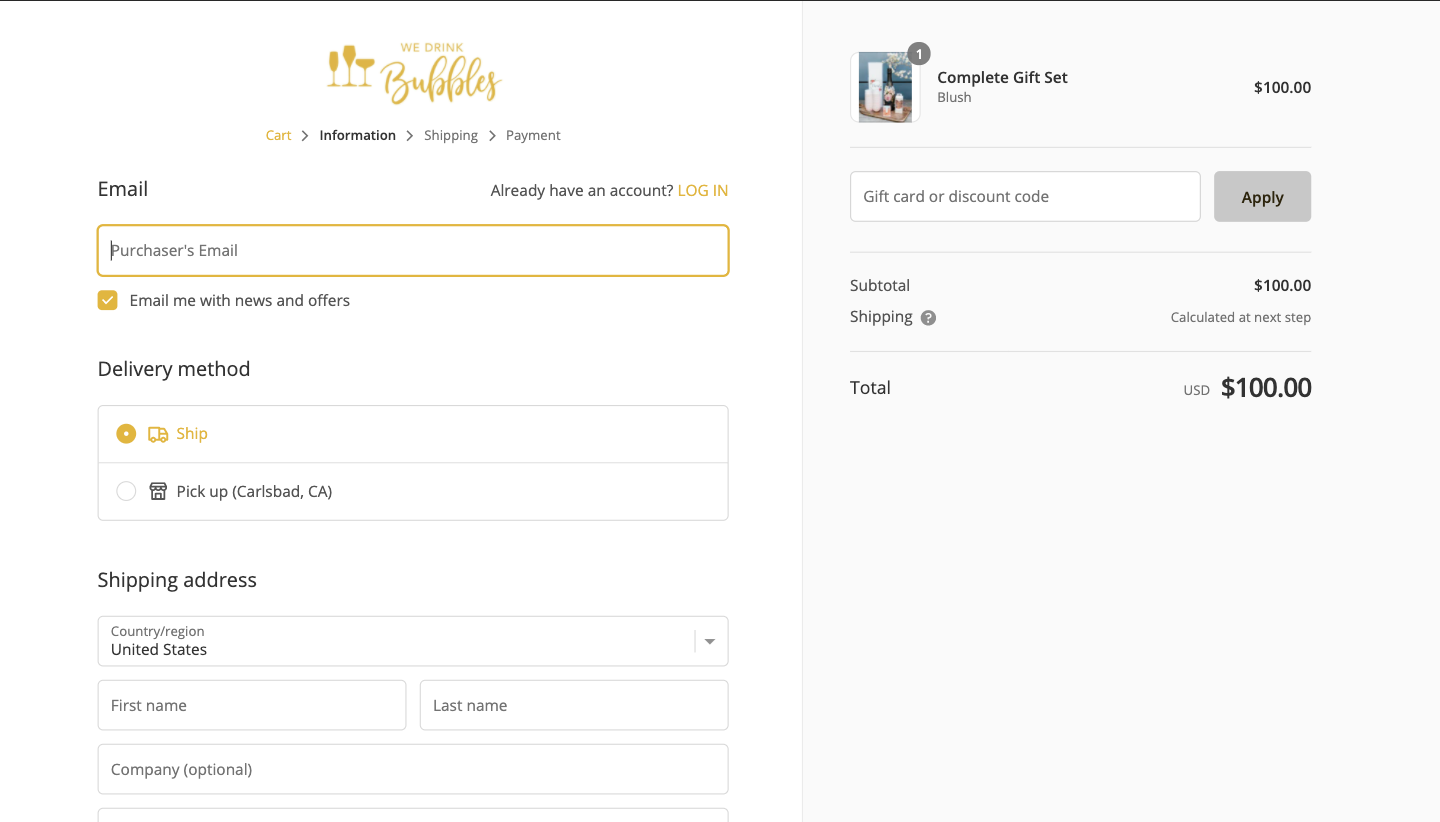Screen dimensions: 1440x822
Task: Switch to the Shipping breadcrumb step
Action: tap(451, 136)
